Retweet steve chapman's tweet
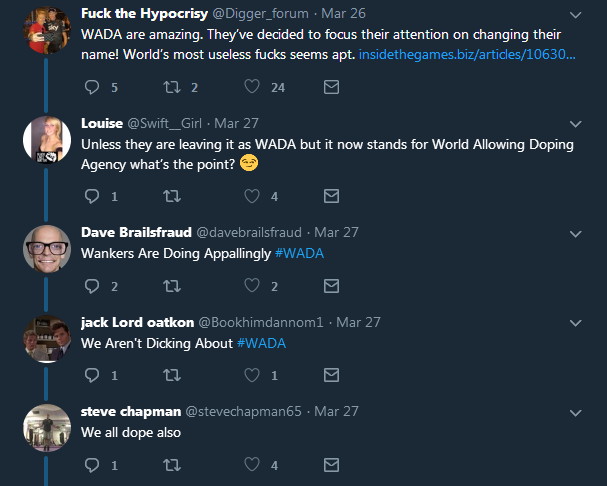607x486 pixels. [171, 465]
